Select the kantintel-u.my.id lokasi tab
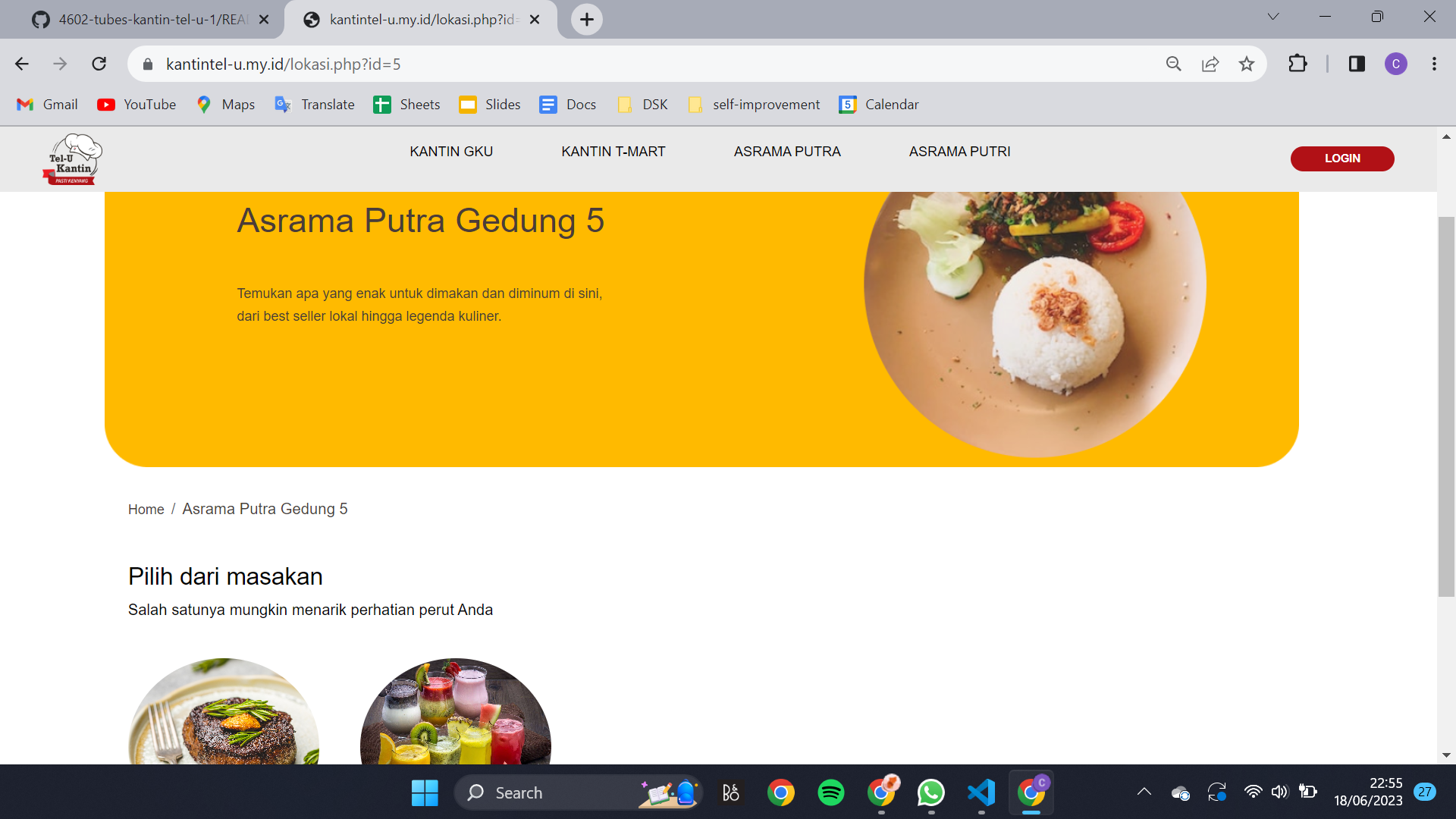Image resolution: width=1456 pixels, height=819 pixels. [x=421, y=20]
